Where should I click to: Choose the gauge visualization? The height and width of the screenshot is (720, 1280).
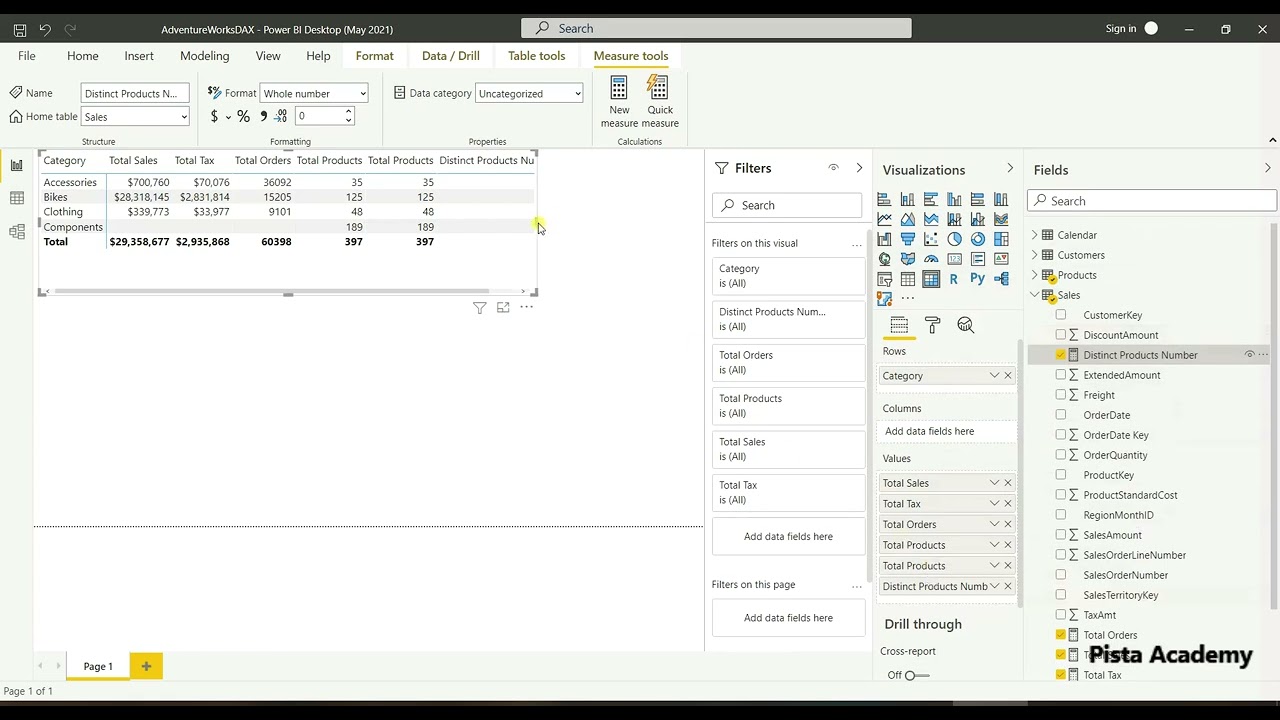[931, 259]
